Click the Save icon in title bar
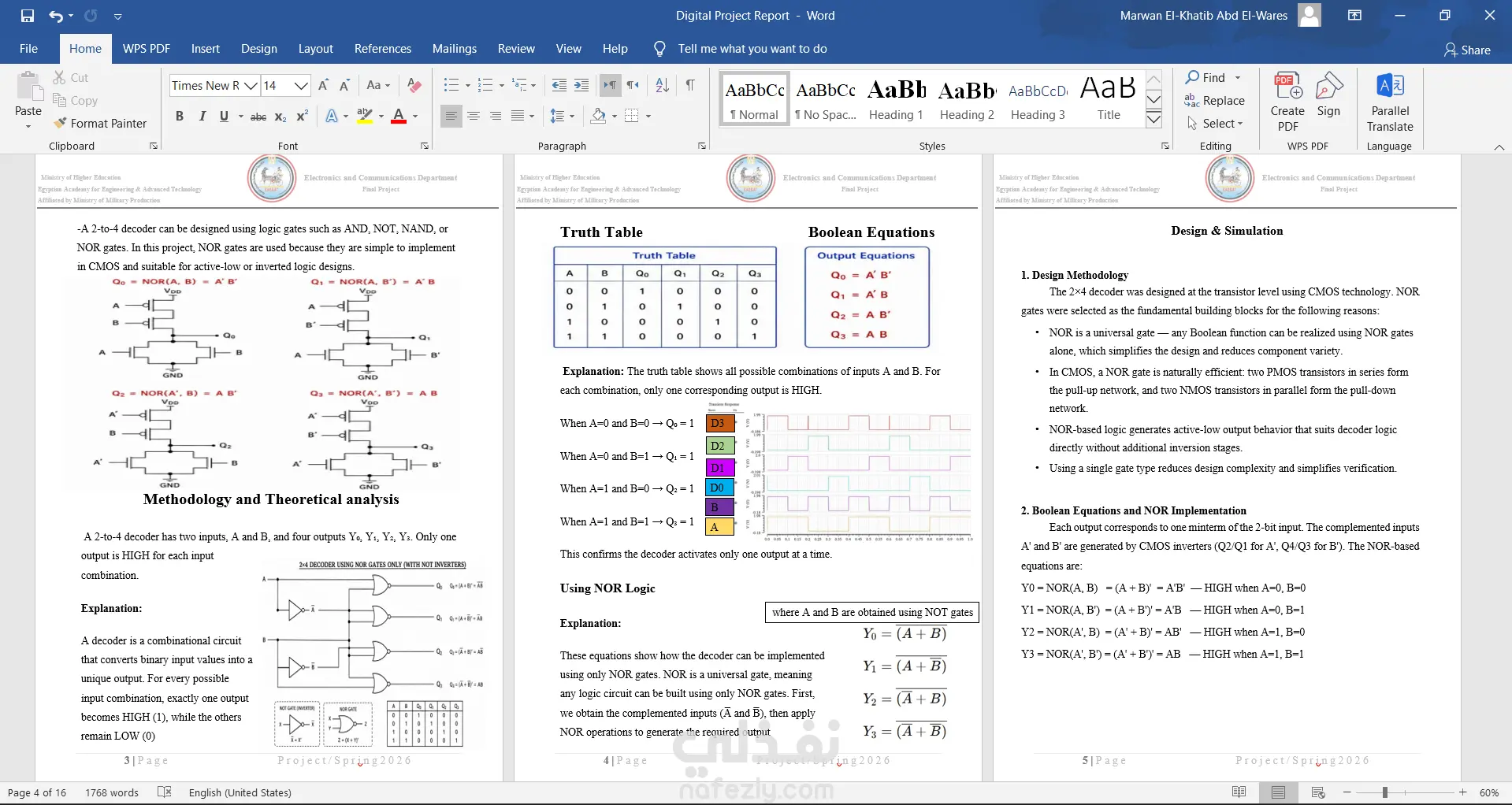The image size is (1512, 805). pos(28,16)
